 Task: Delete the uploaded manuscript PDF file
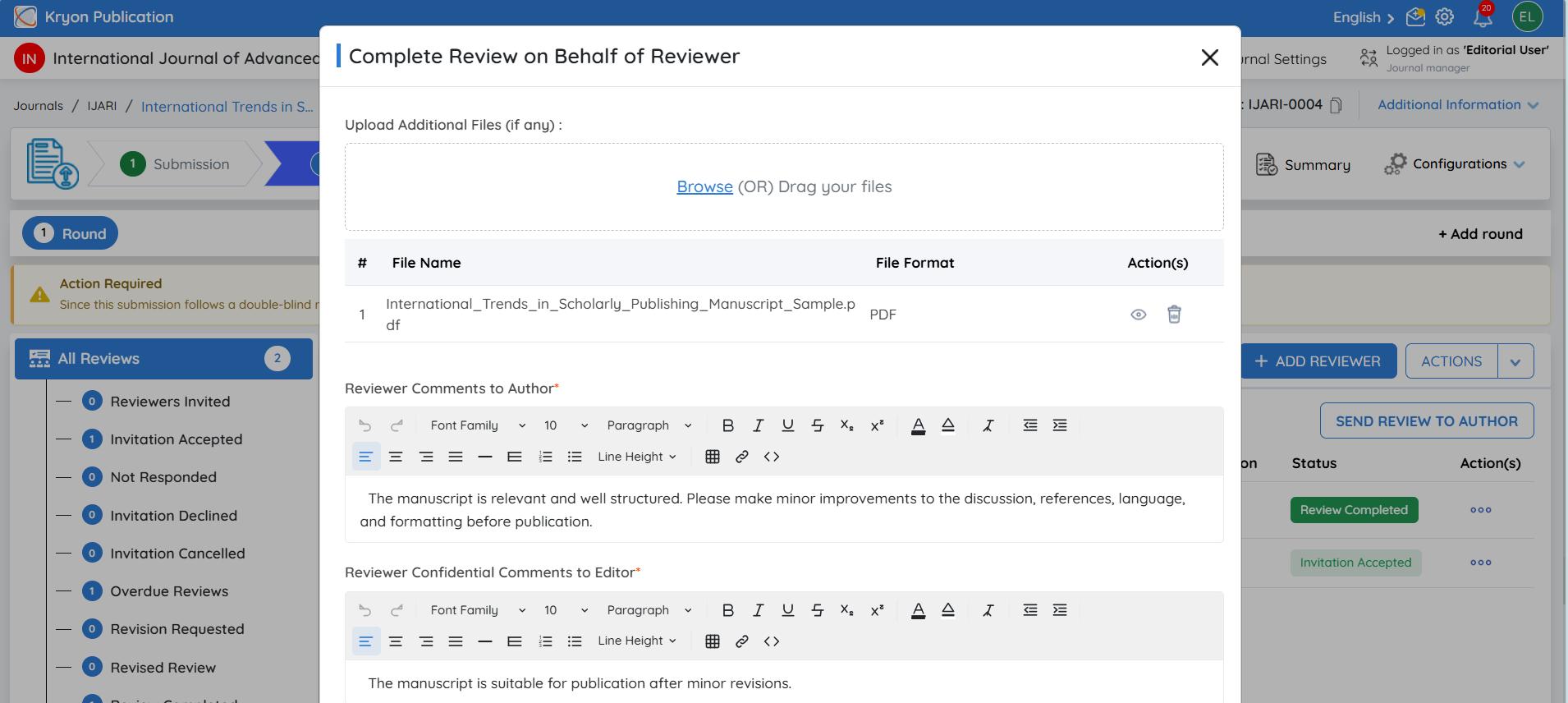[1174, 315]
